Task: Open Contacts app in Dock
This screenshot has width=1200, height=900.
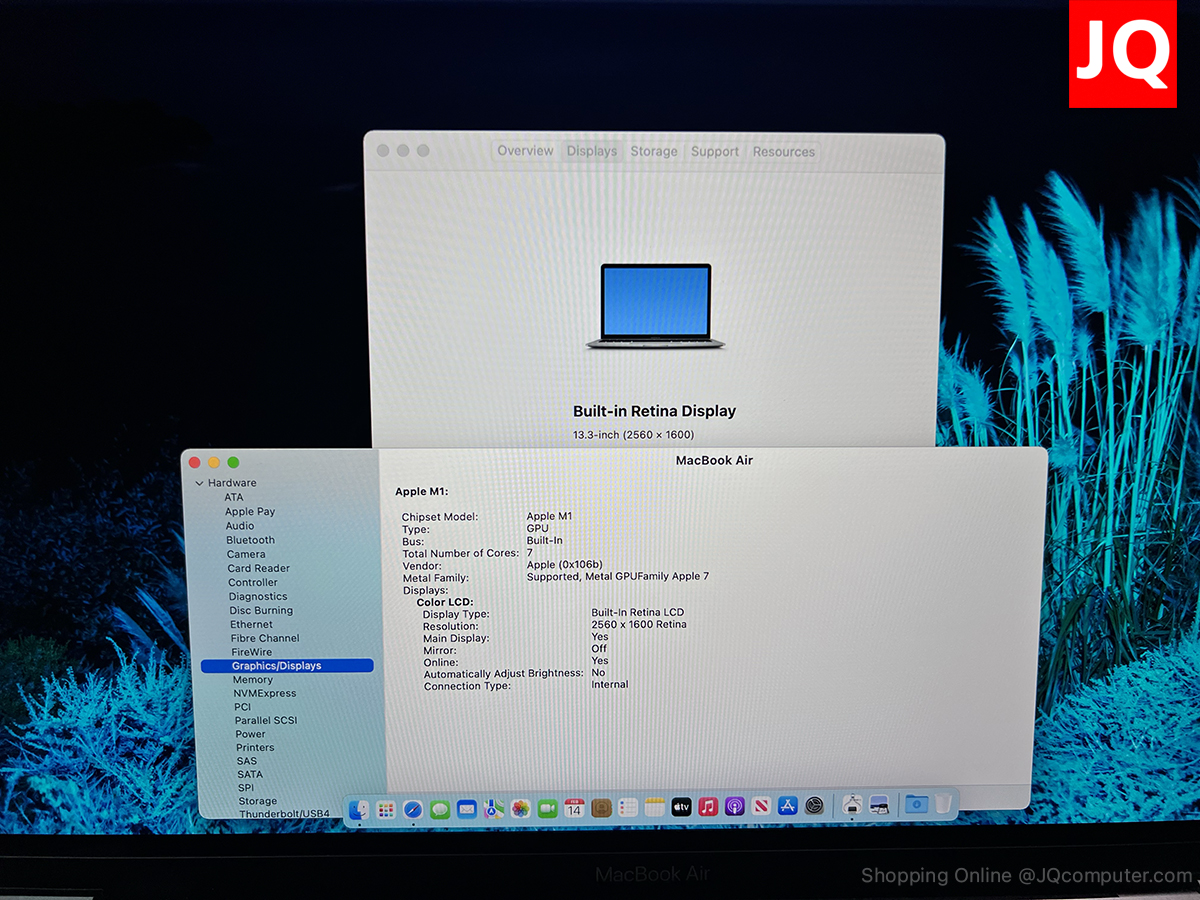Action: pos(601,807)
